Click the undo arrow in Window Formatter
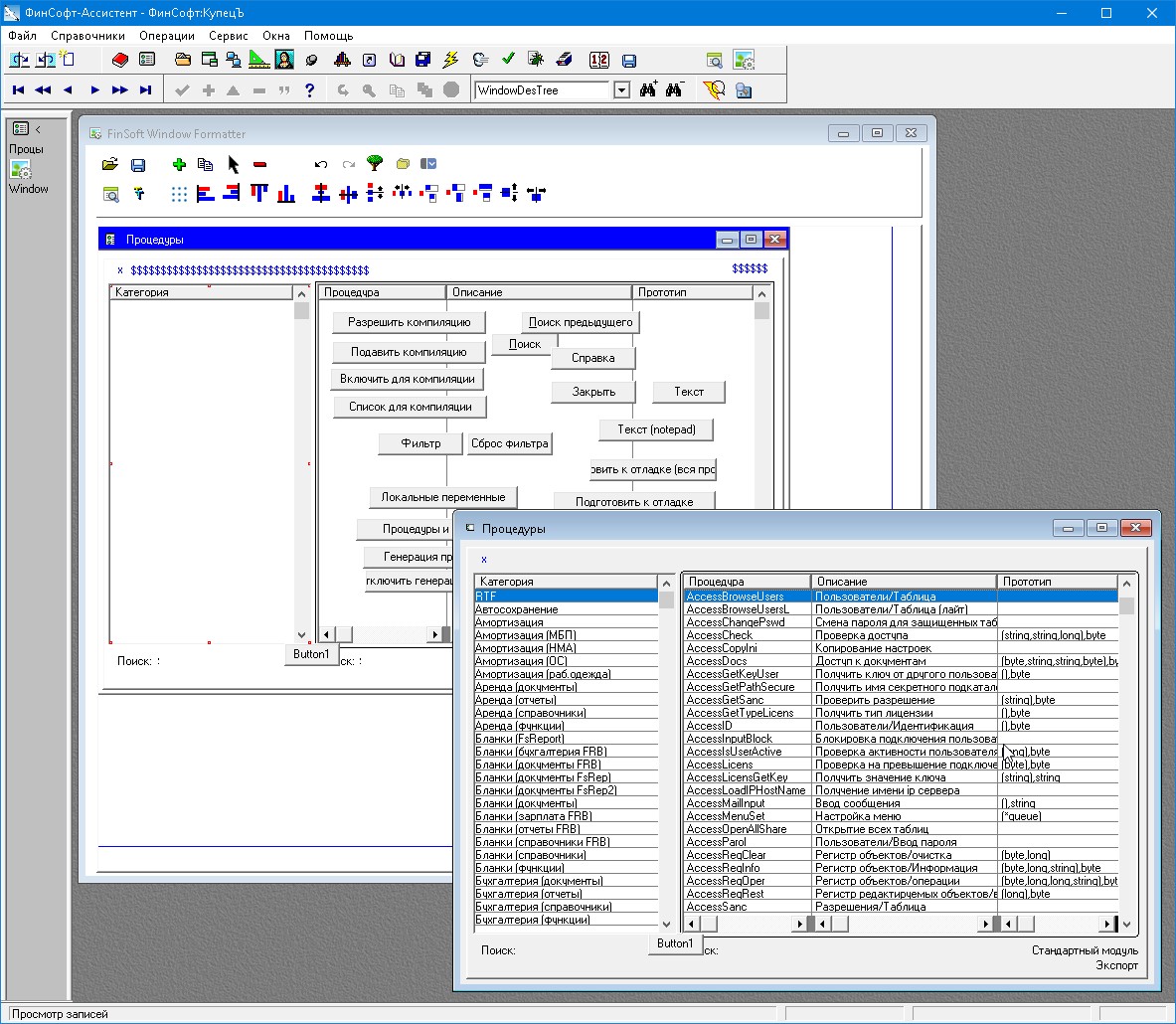The width and height of the screenshot is (1176, 1024). pyautogui.click(x=320, y=164)
